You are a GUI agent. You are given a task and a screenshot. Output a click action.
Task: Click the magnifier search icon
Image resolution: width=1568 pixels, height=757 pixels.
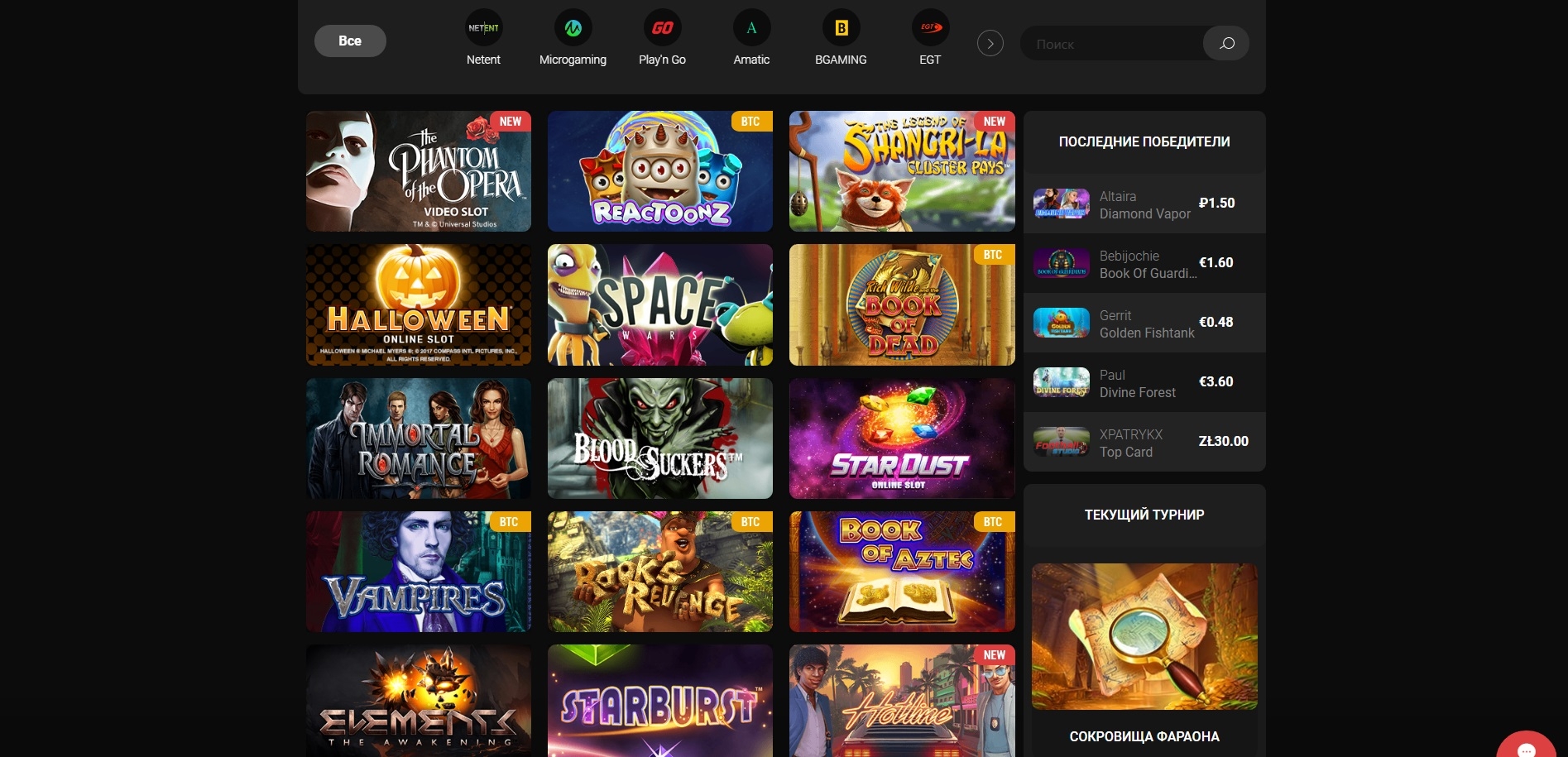pyautogui.click(x=1226, y=43)
